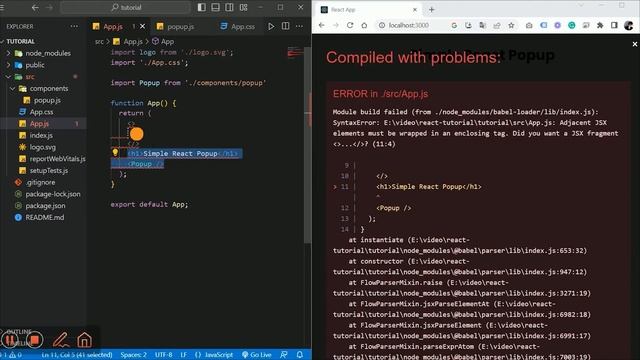Reload the browser page
Viewport: 640px width, 360px height.
tap(350, 25)
